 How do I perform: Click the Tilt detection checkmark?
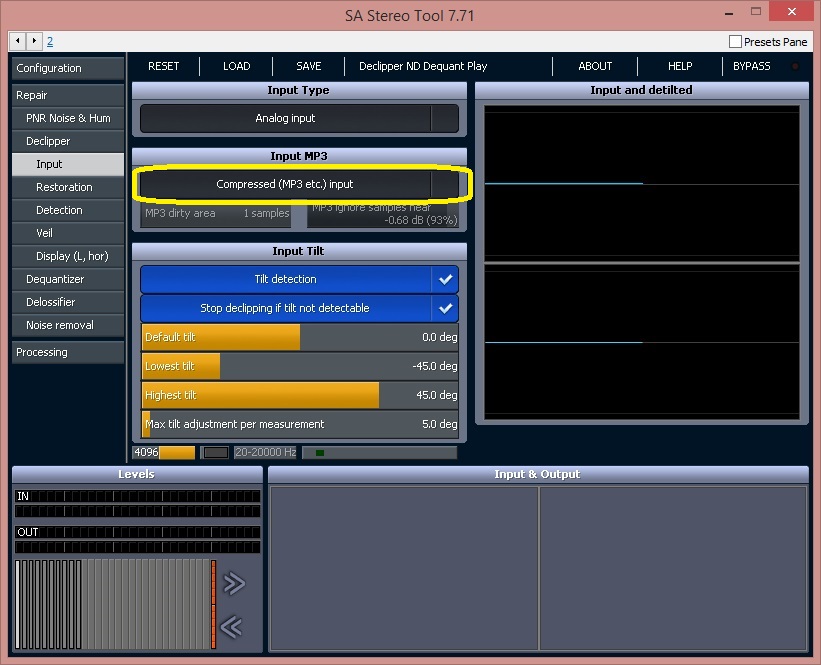[445, 279]
